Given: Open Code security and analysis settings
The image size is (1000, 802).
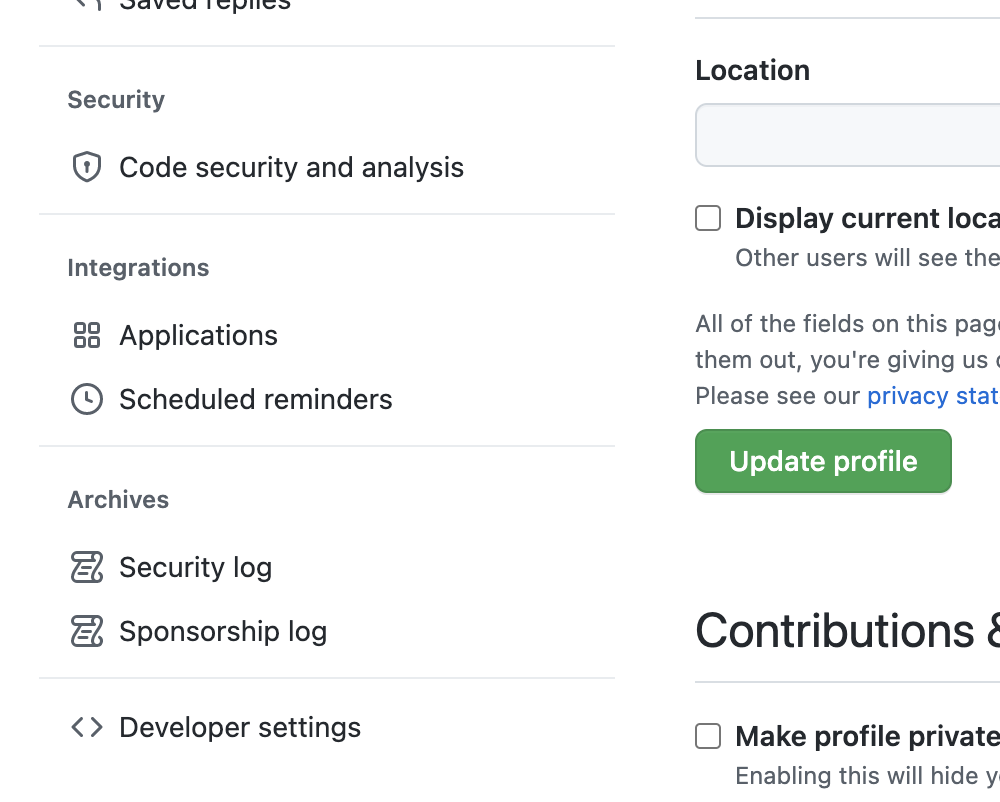Looking at the screenshot, I should pos(291,167).
